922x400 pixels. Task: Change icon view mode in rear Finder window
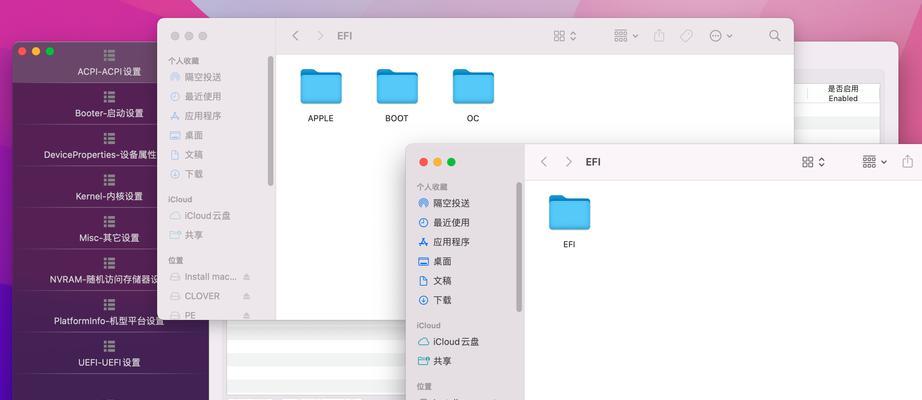tap(565, 36)
